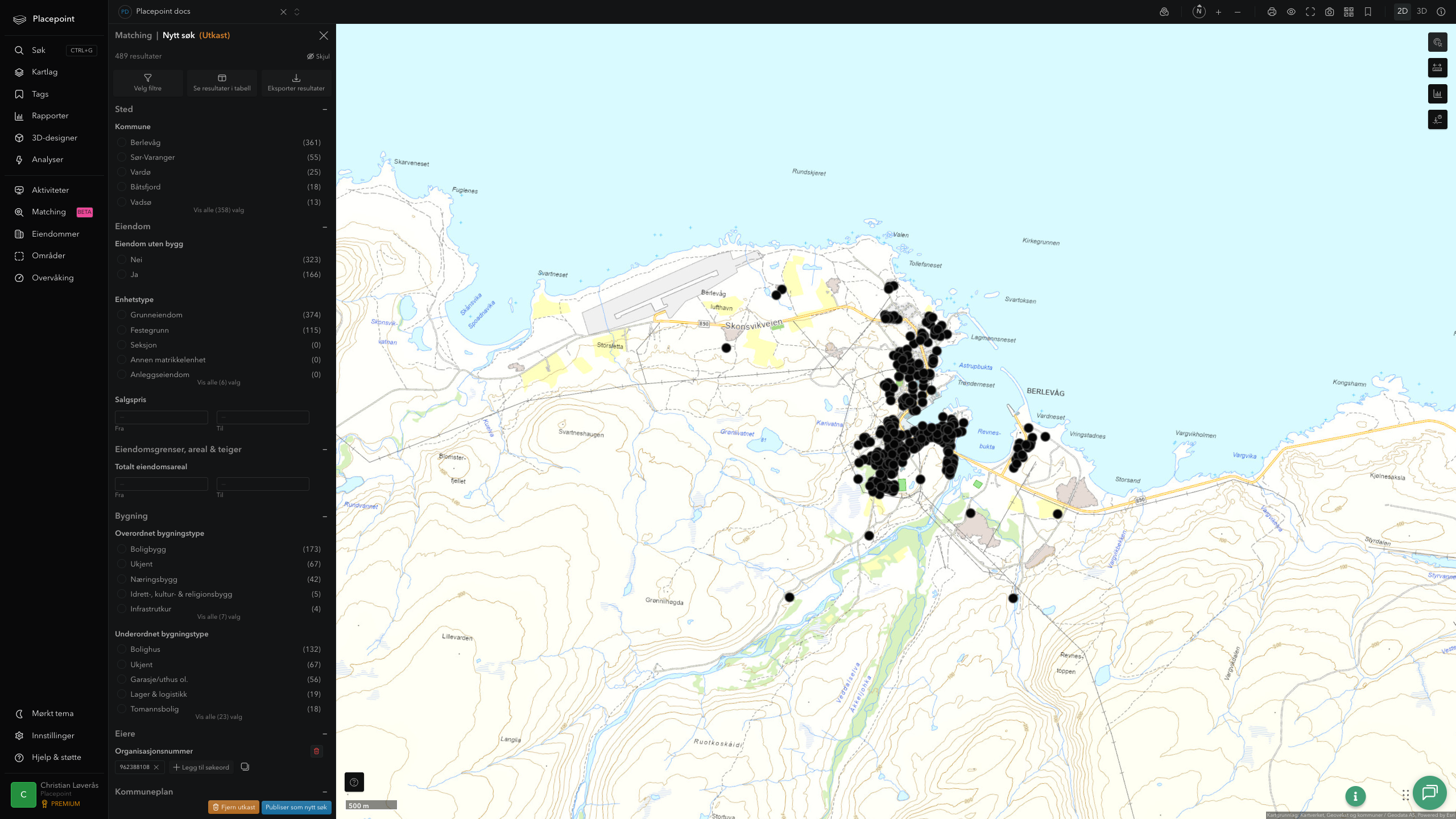This screenshot has height=819, width=1456.
Task: Remove the 962388108 search tag
Action: (x=156, y=767)
